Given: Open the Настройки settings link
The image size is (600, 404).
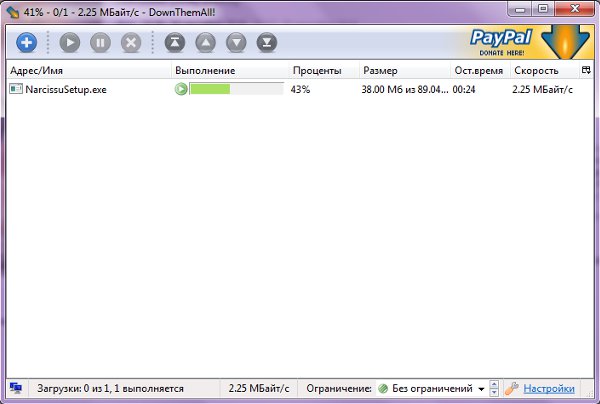Looking at the screenshot, I should click(549, 388).
